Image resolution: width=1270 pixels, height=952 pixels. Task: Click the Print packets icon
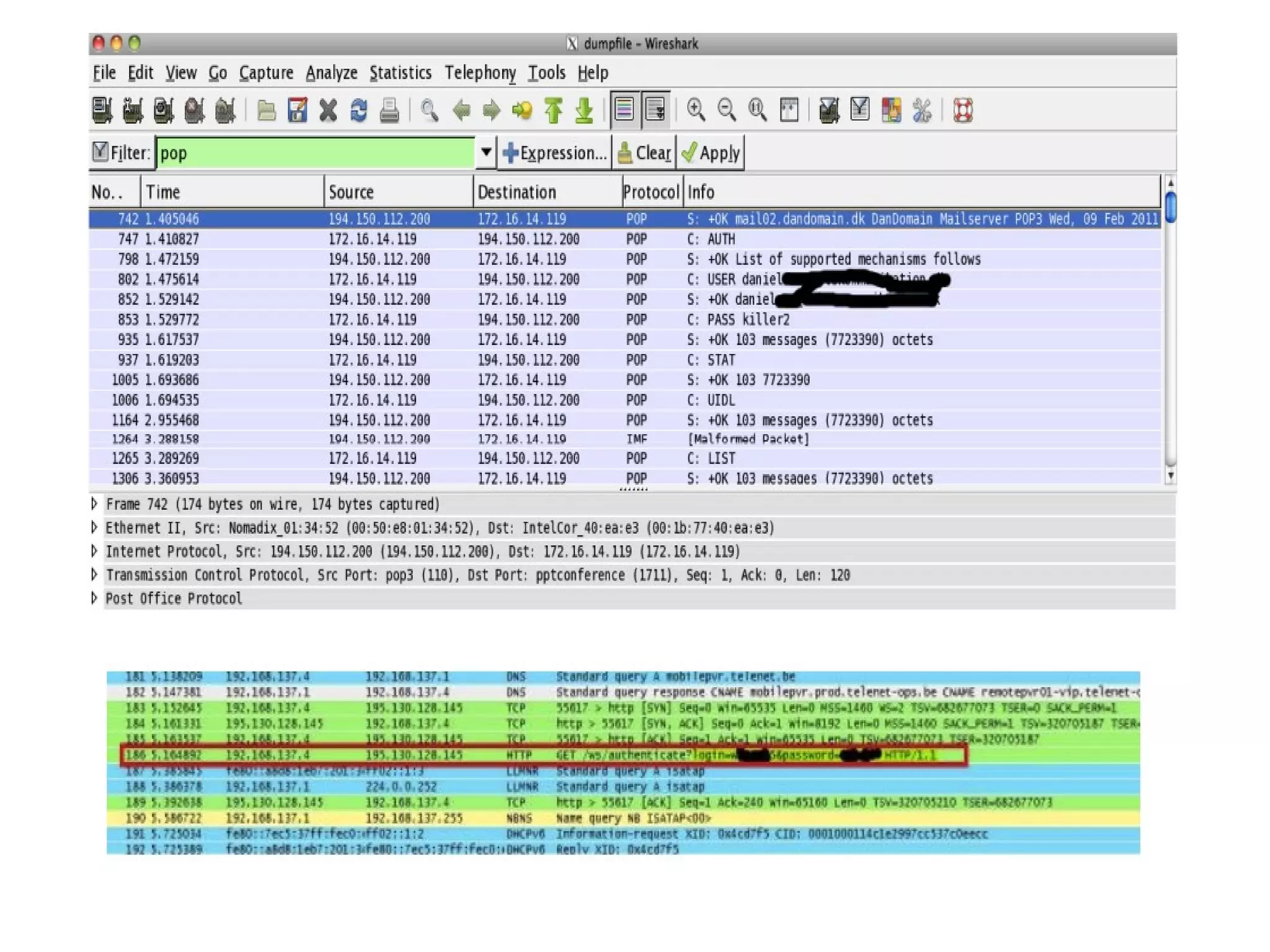click(x=389, y=111)
